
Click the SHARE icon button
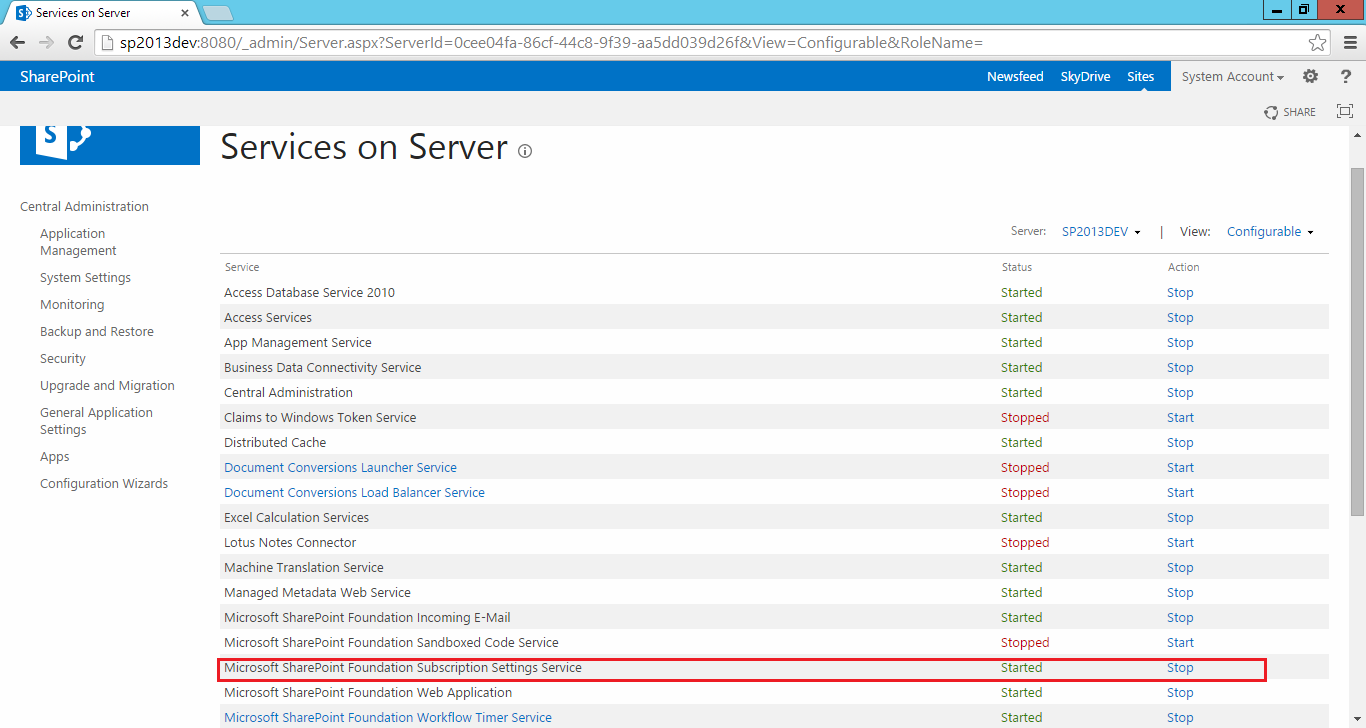[x=1290, y=112]
